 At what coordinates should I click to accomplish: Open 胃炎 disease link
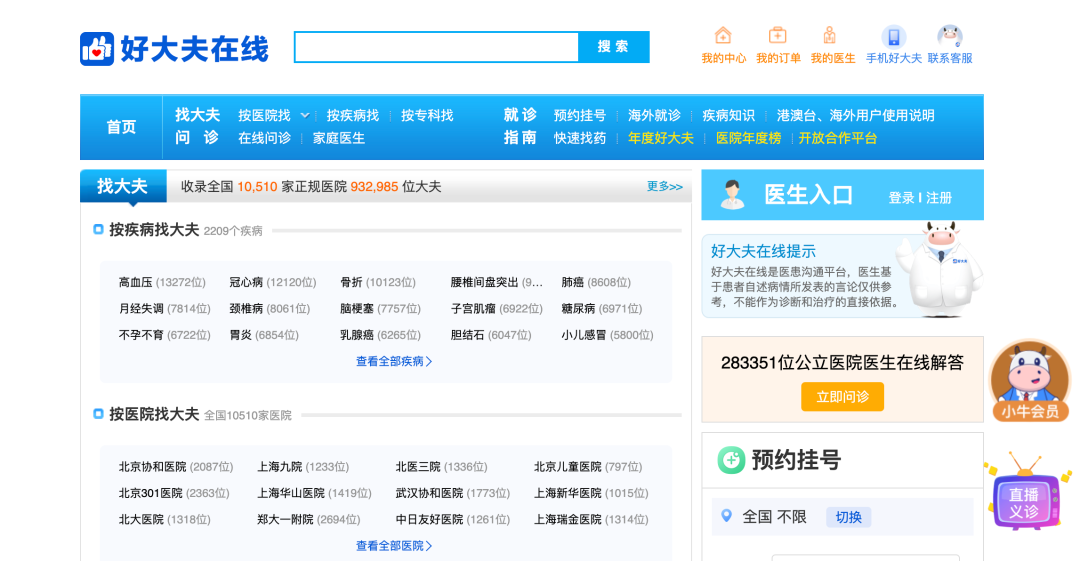tap(240, 335)
